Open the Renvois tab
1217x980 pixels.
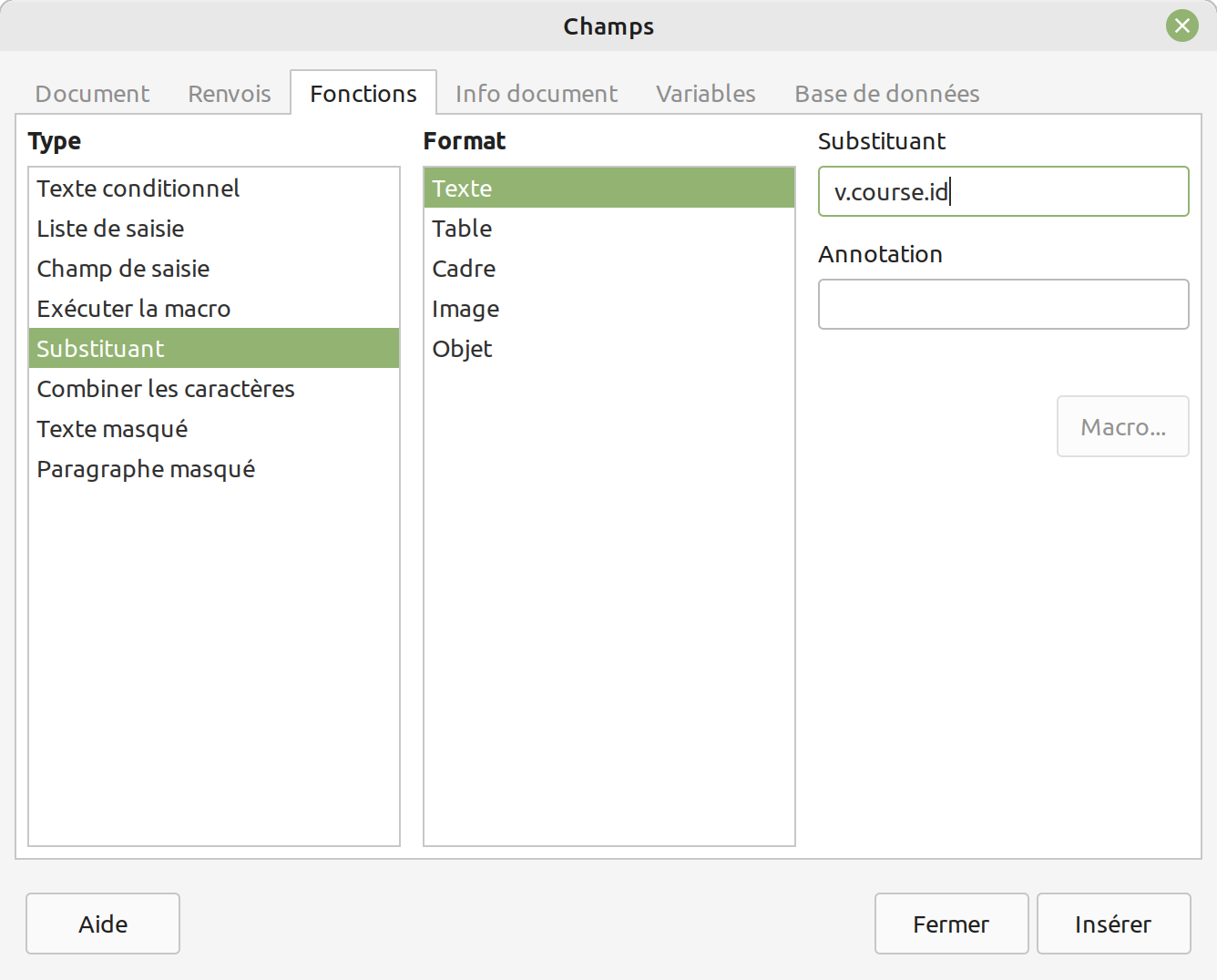230,94
